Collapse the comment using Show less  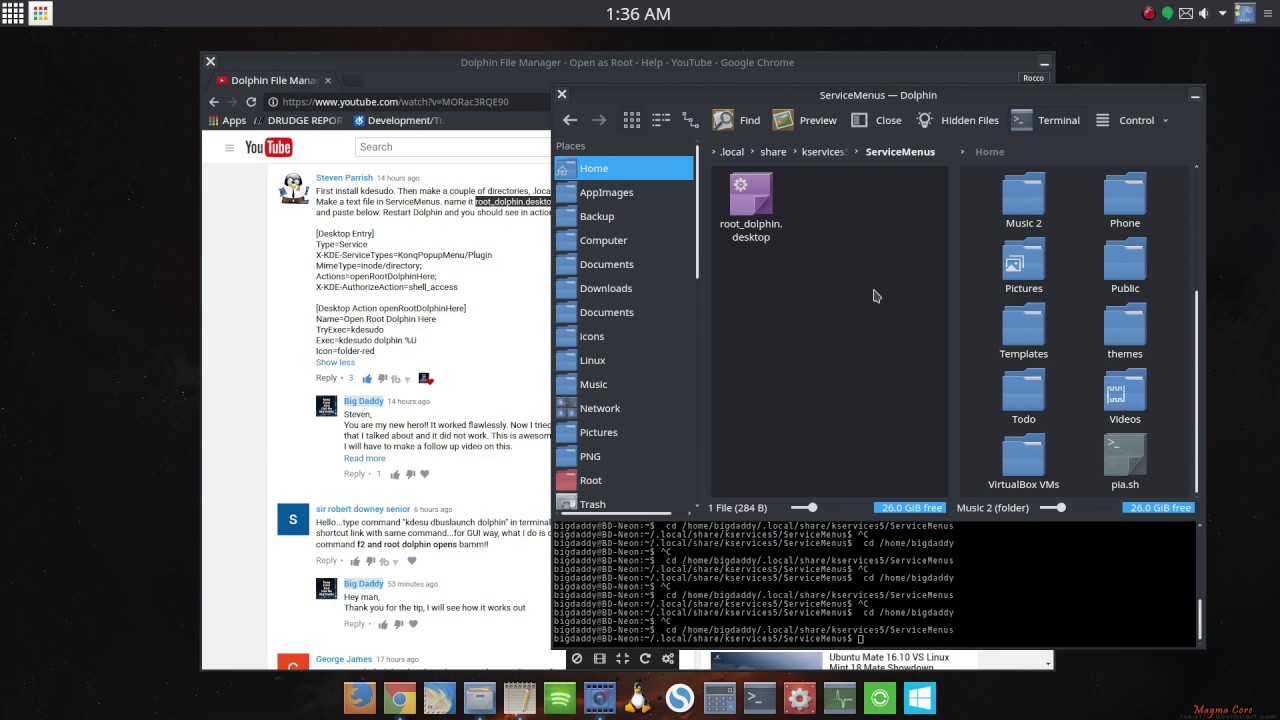[335, 361]
